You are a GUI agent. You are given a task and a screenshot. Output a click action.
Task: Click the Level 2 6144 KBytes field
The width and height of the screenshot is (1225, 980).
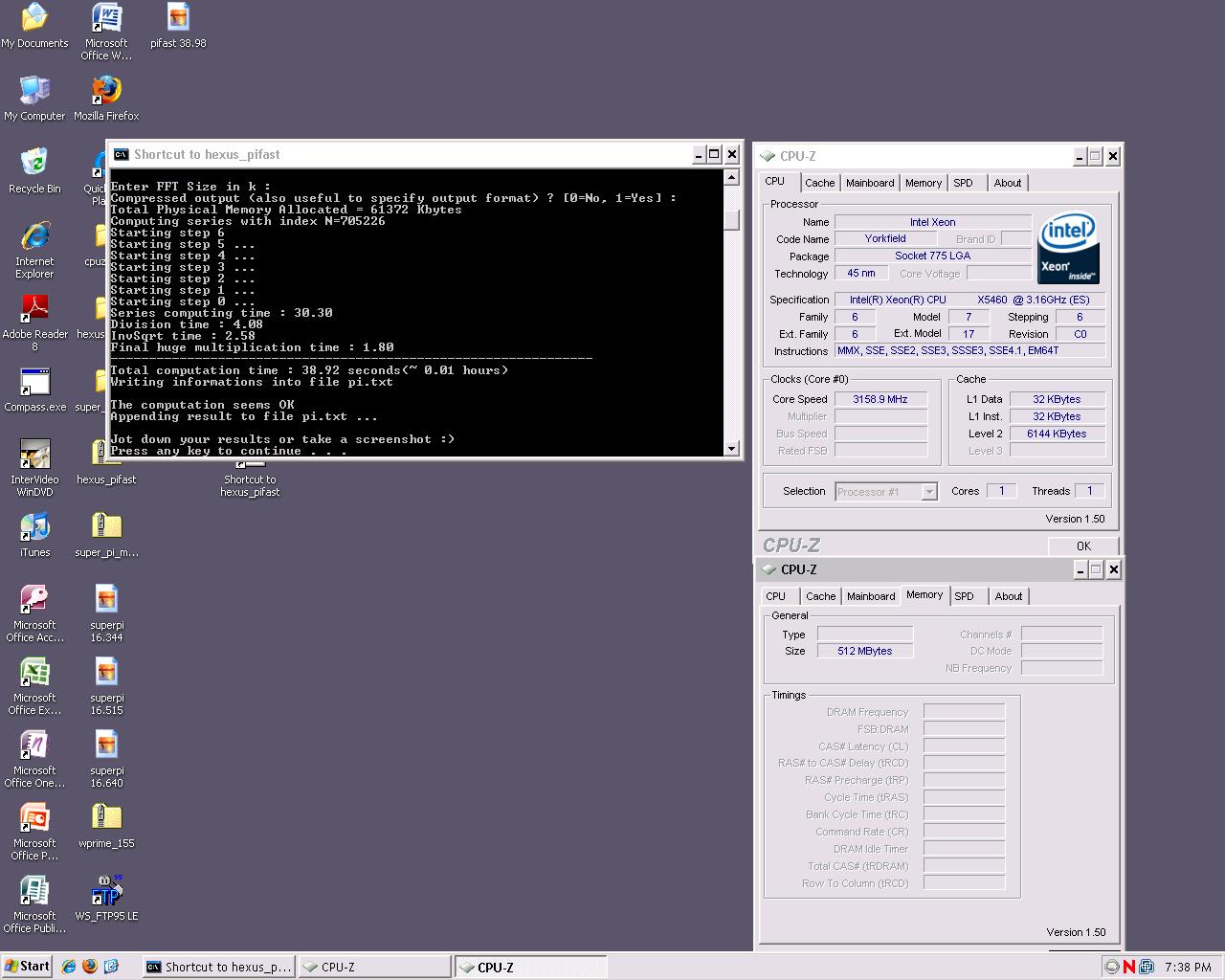[1058, 434]
